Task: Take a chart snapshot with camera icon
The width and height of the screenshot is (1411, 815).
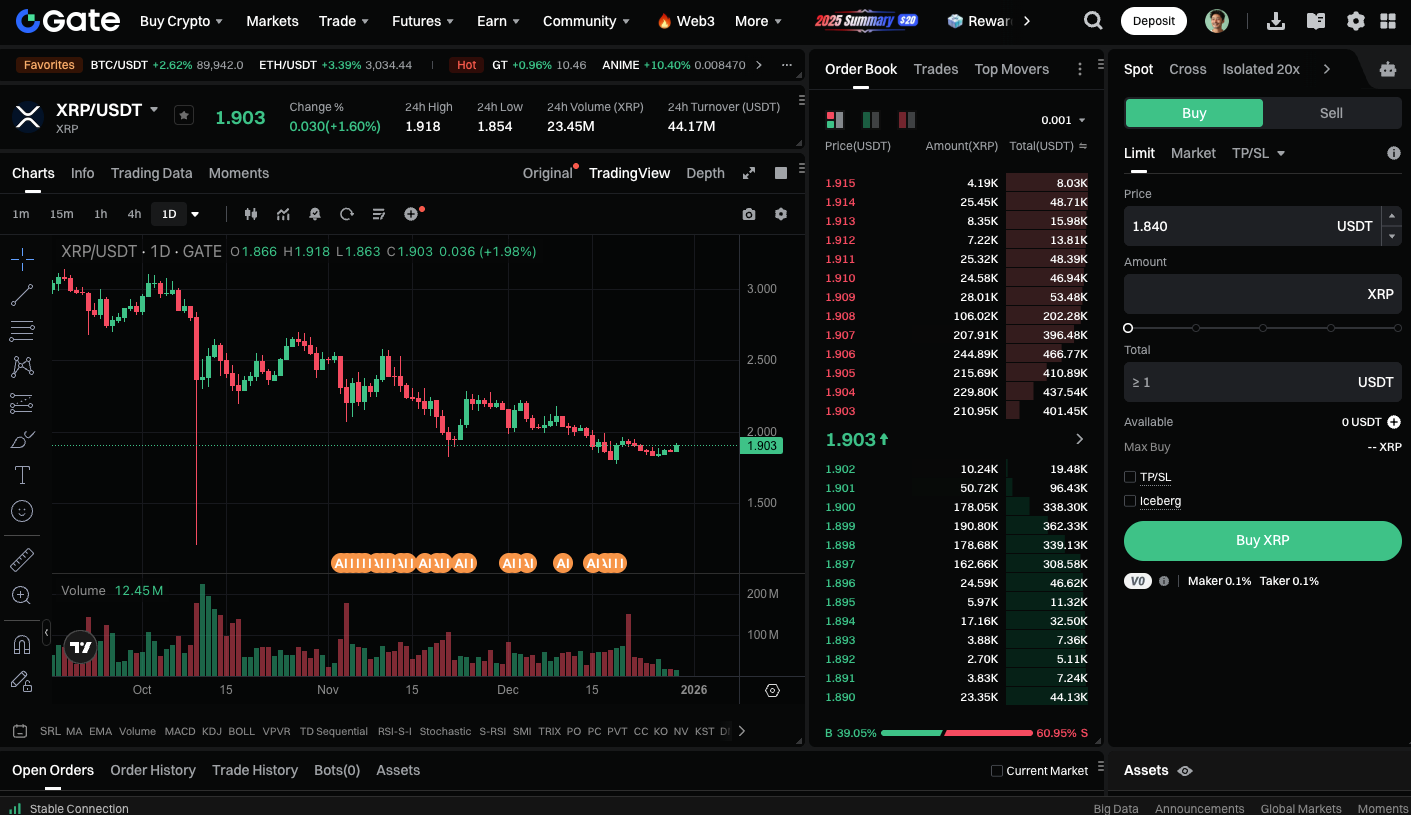Action: pyautogui.click(x=749, y=214)
